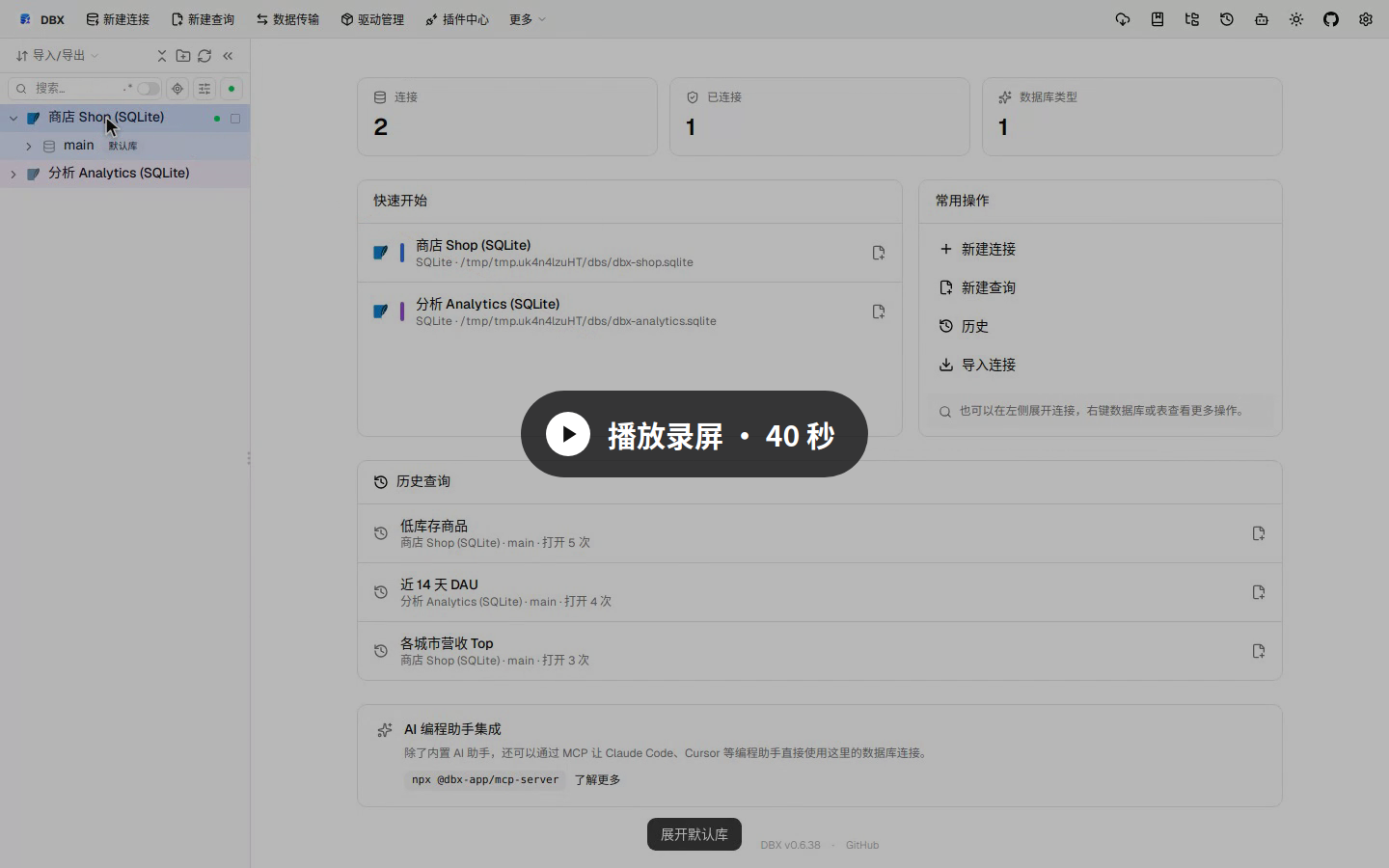
Task: Open 低库存商品 history query icon
Action: (1259, 533)
